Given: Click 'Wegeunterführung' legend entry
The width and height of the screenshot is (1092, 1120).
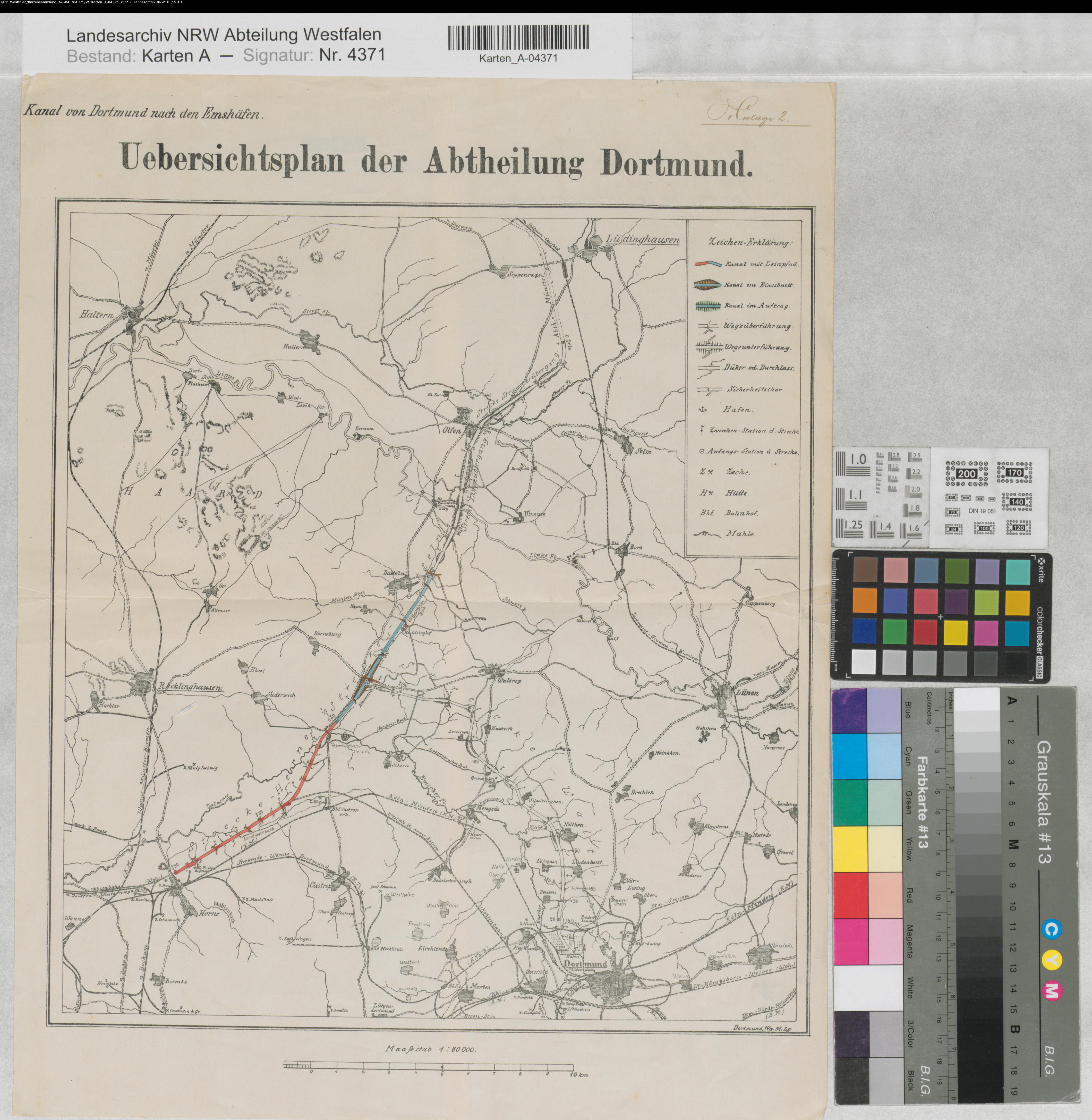Looking at the screenshot, I should coord(758,347).
